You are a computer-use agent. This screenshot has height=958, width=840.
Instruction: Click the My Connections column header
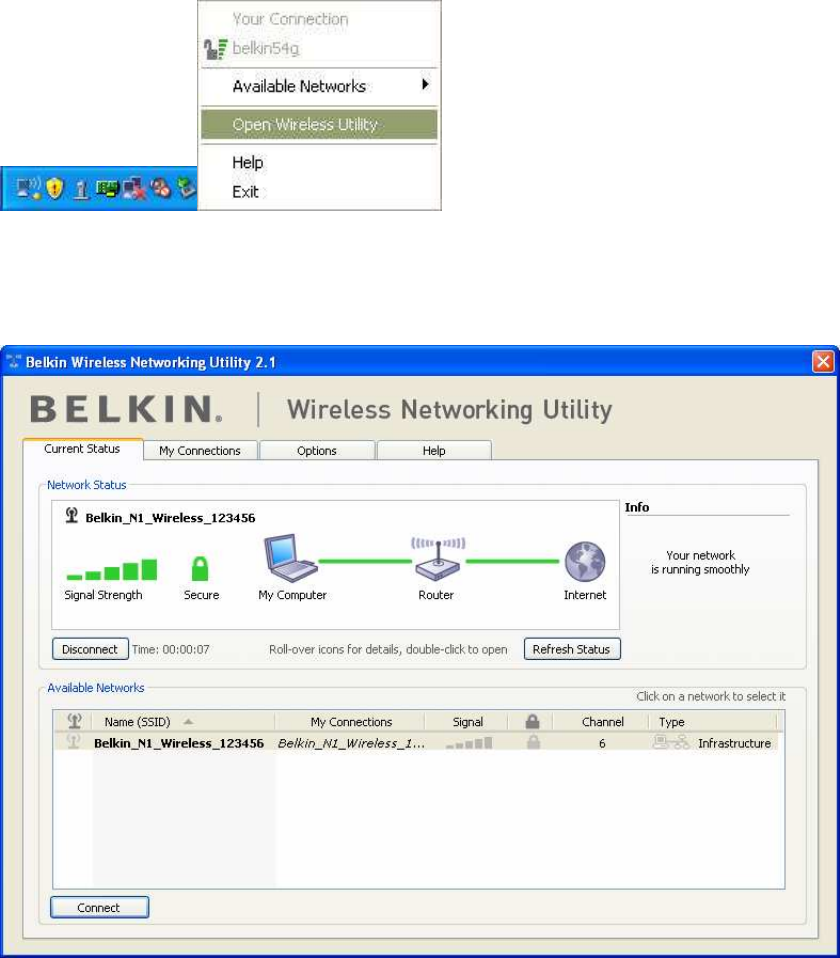(x=351, y=722)
